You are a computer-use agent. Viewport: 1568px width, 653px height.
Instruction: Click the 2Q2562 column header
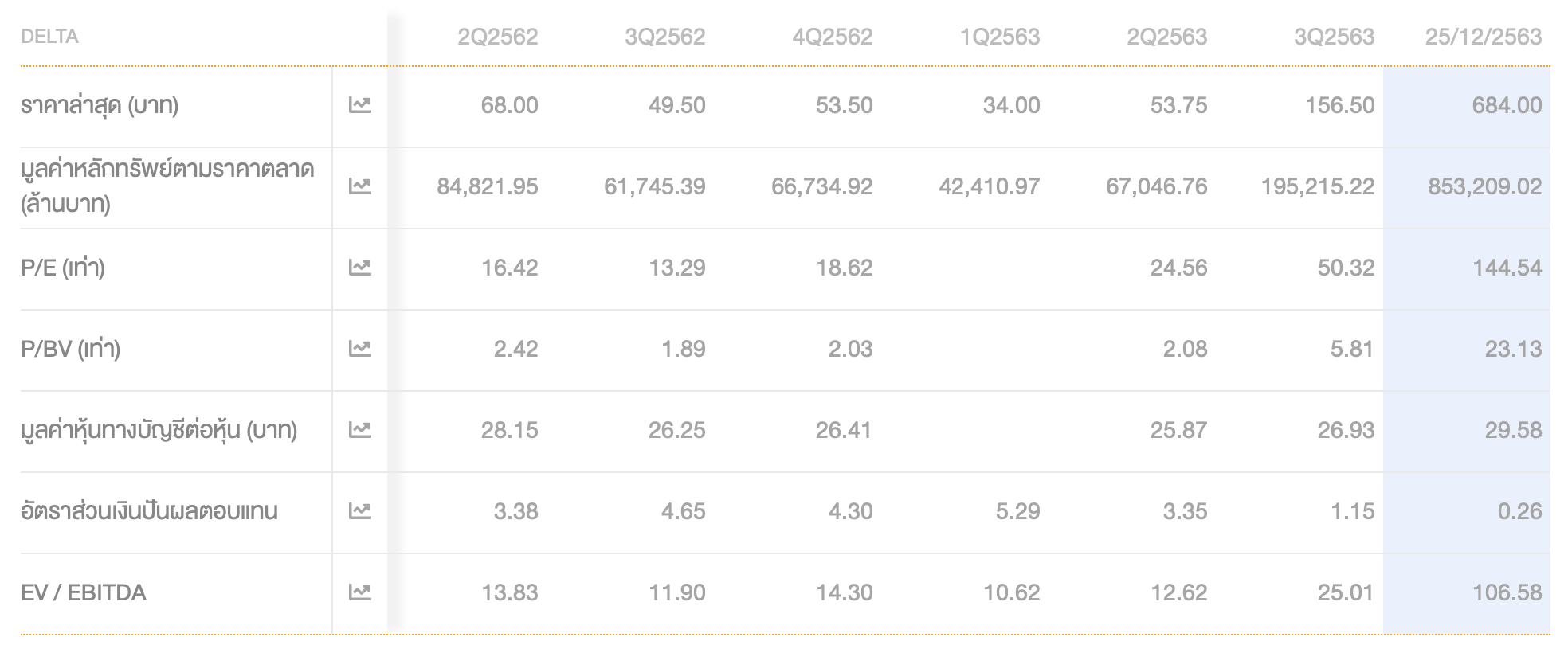point(497,37)
